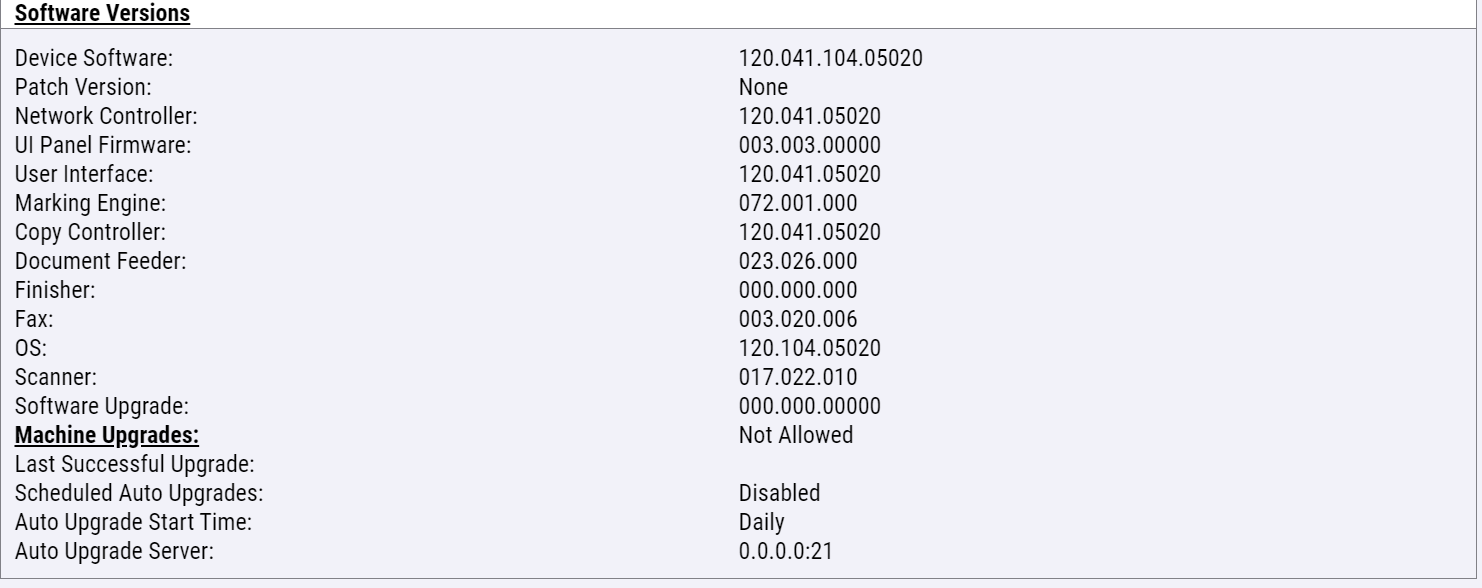Screen dimensions: 1482x588
Task: Click the Auto Upgrade Server address 0.0.0.0:21
Action: pyautogui.click(x=785, y=551)
